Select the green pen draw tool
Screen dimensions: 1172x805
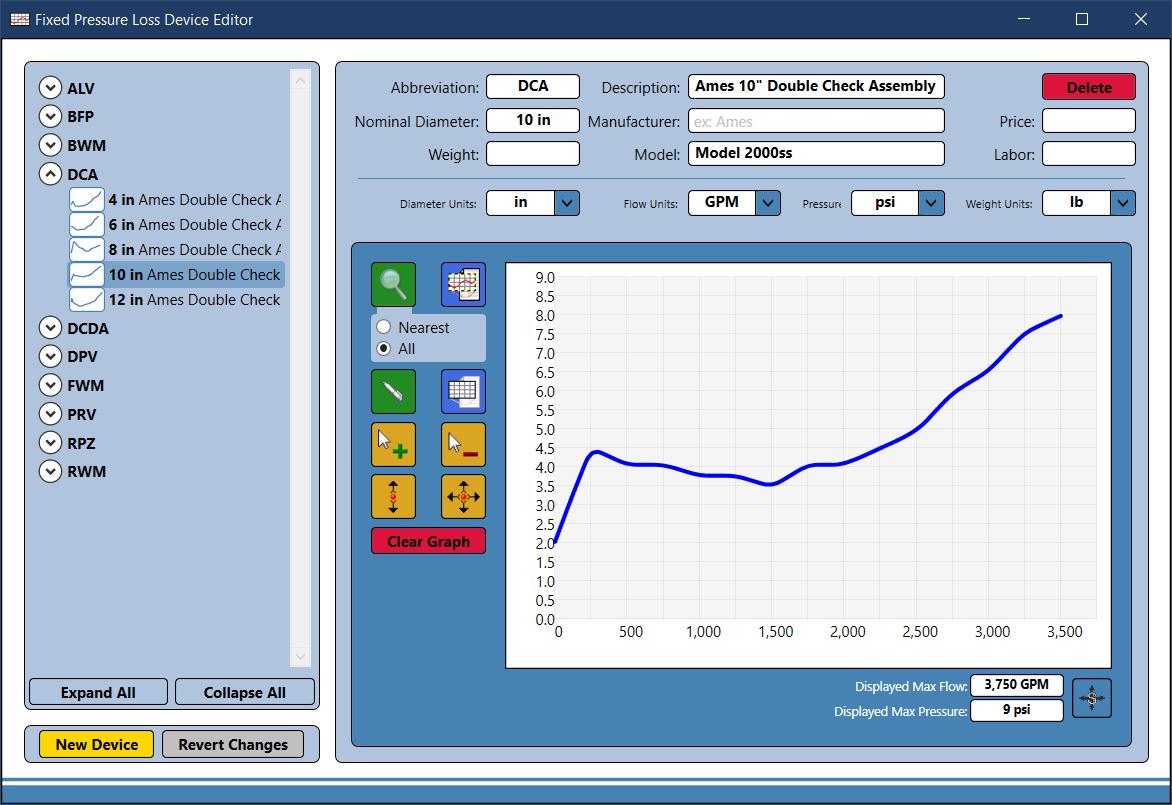(x=393, y=392)
